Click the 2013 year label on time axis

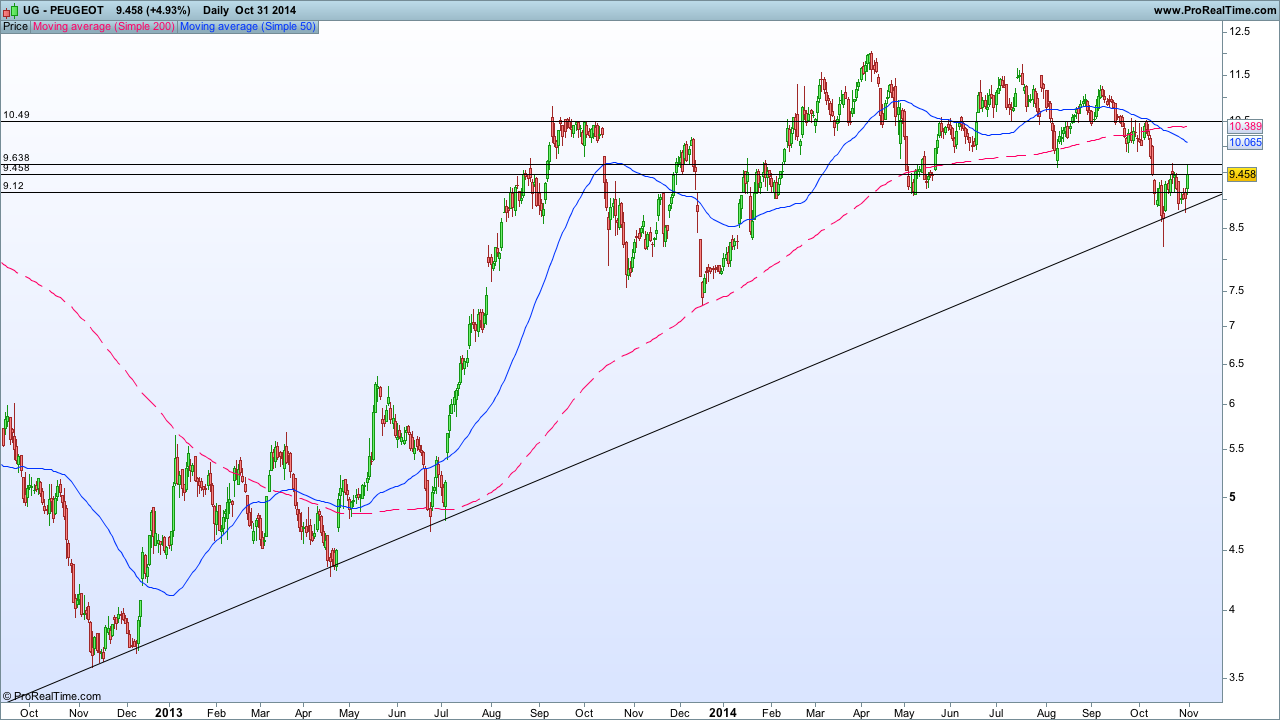(x=169, y=713)
